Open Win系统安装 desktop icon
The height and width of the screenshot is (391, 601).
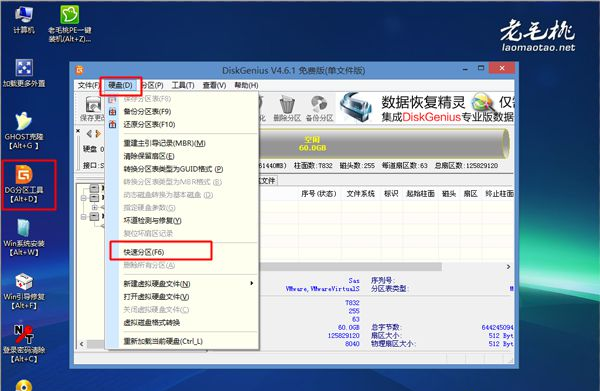tap(24, 237)
